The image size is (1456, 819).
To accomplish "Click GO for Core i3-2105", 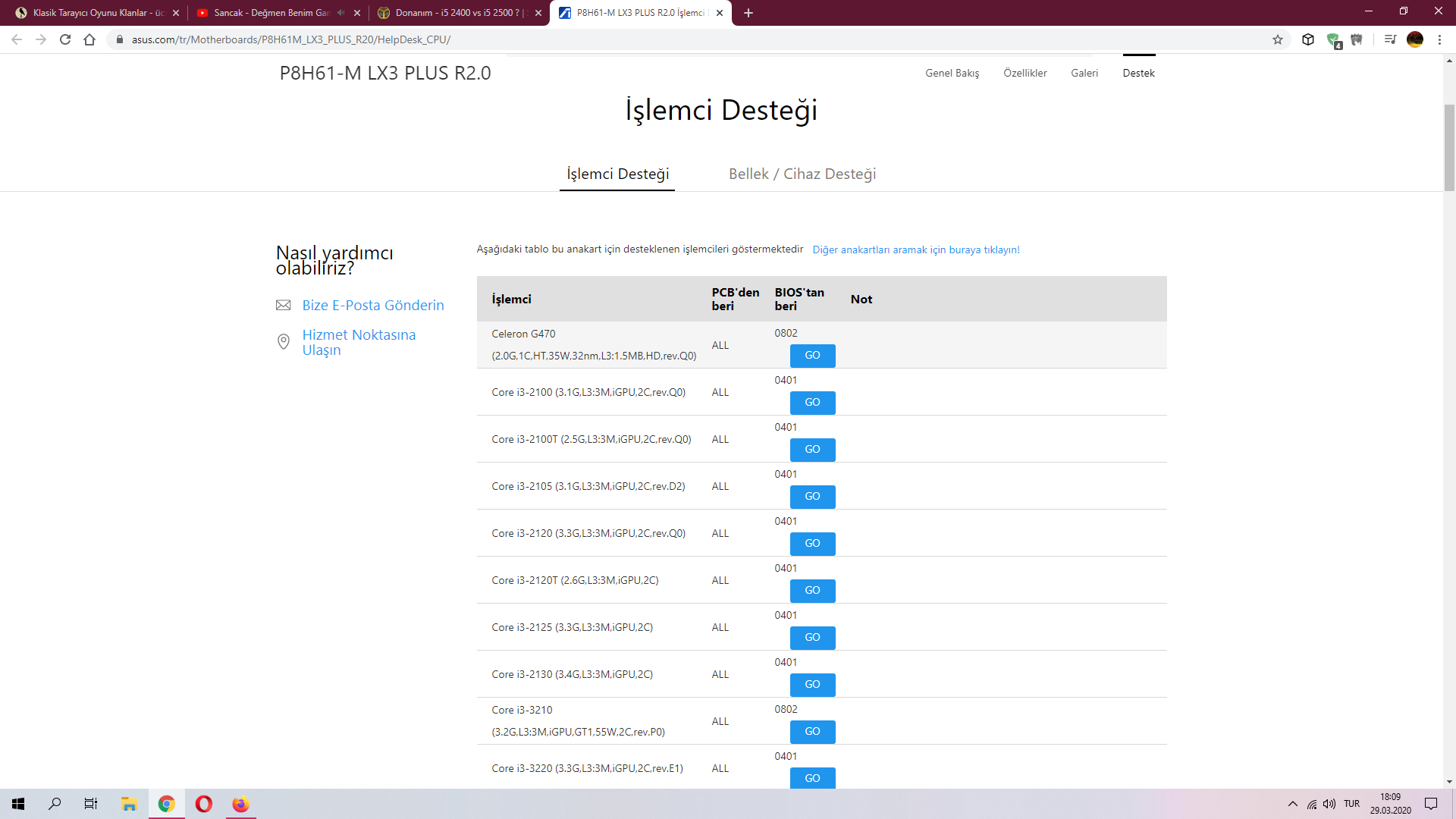I will [x=812, y=497].
